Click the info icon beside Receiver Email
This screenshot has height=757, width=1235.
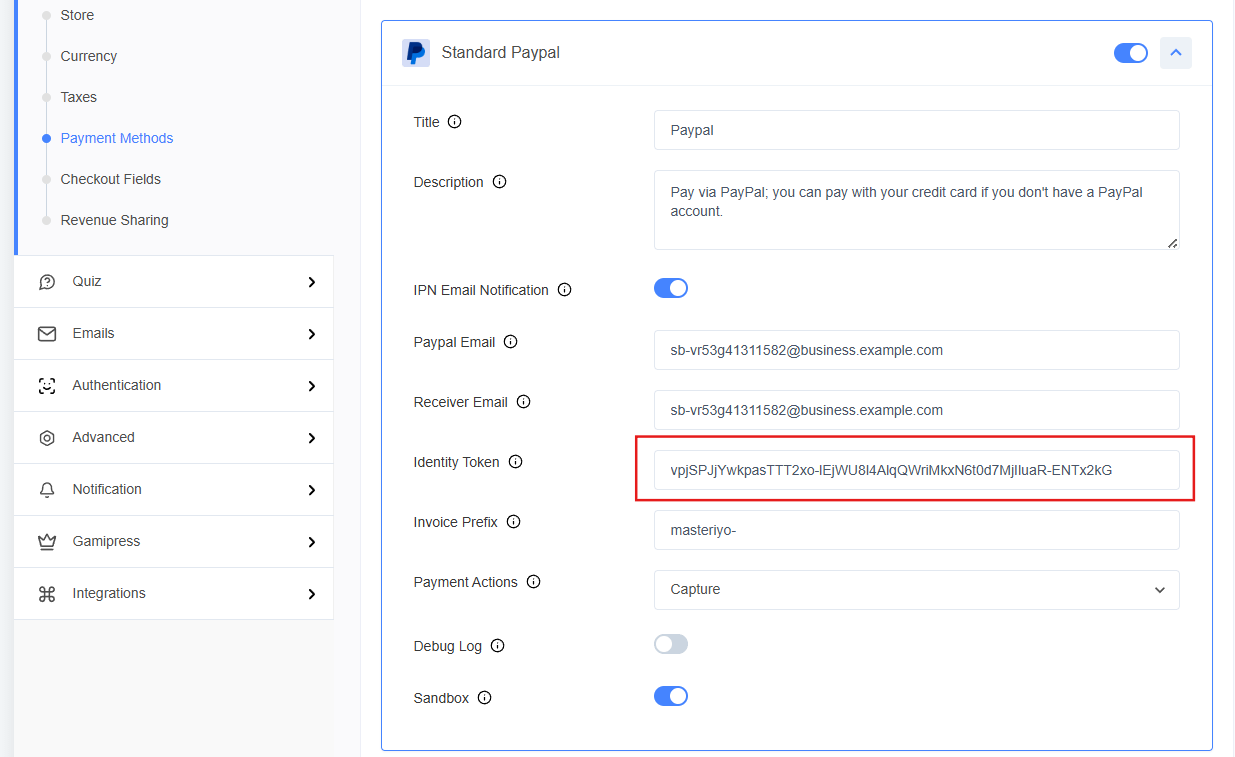pos(523,402)
